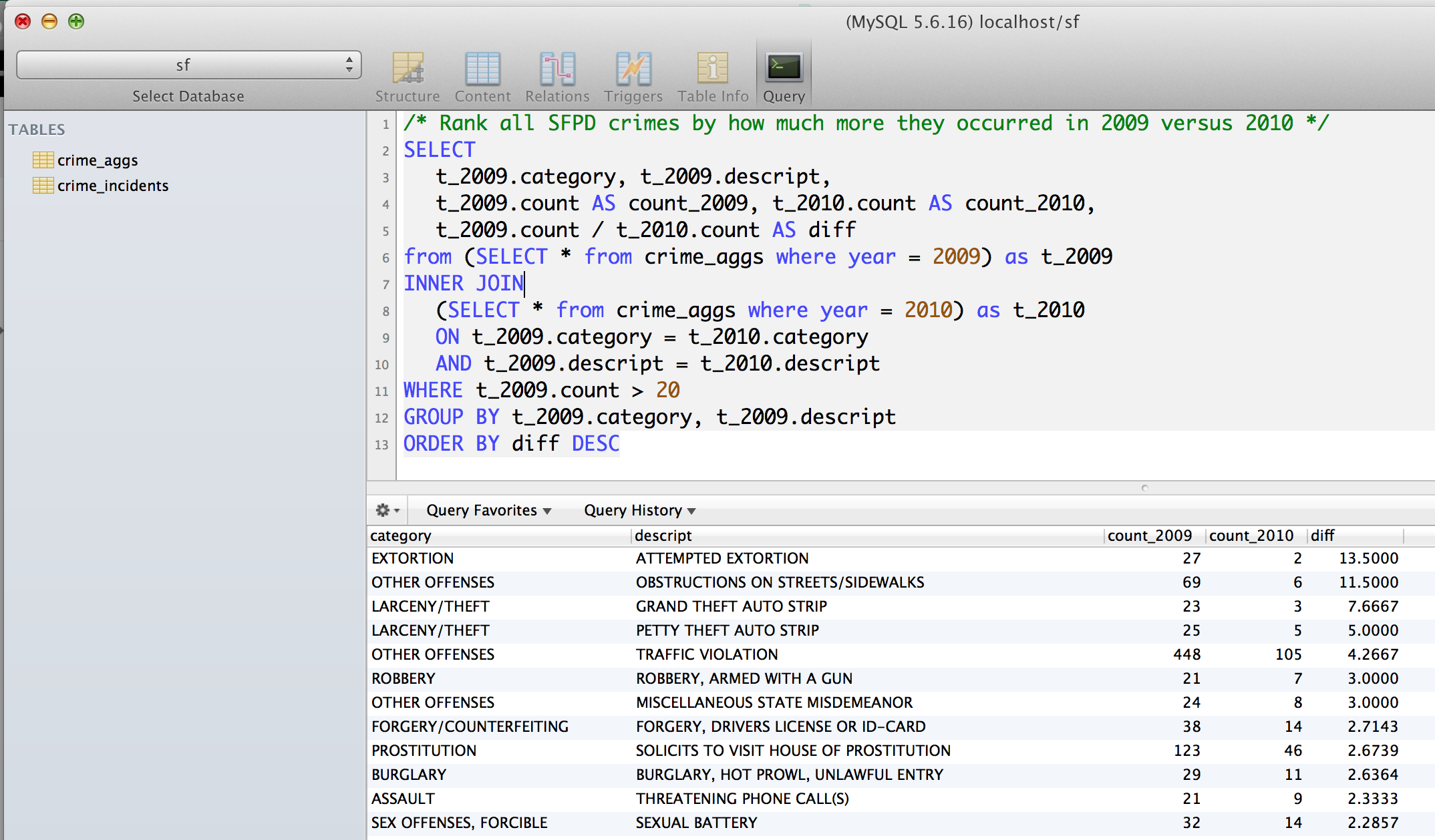The image size is (1435, 840).
Task: Click the crime_incidents table item
Action: 113,185
